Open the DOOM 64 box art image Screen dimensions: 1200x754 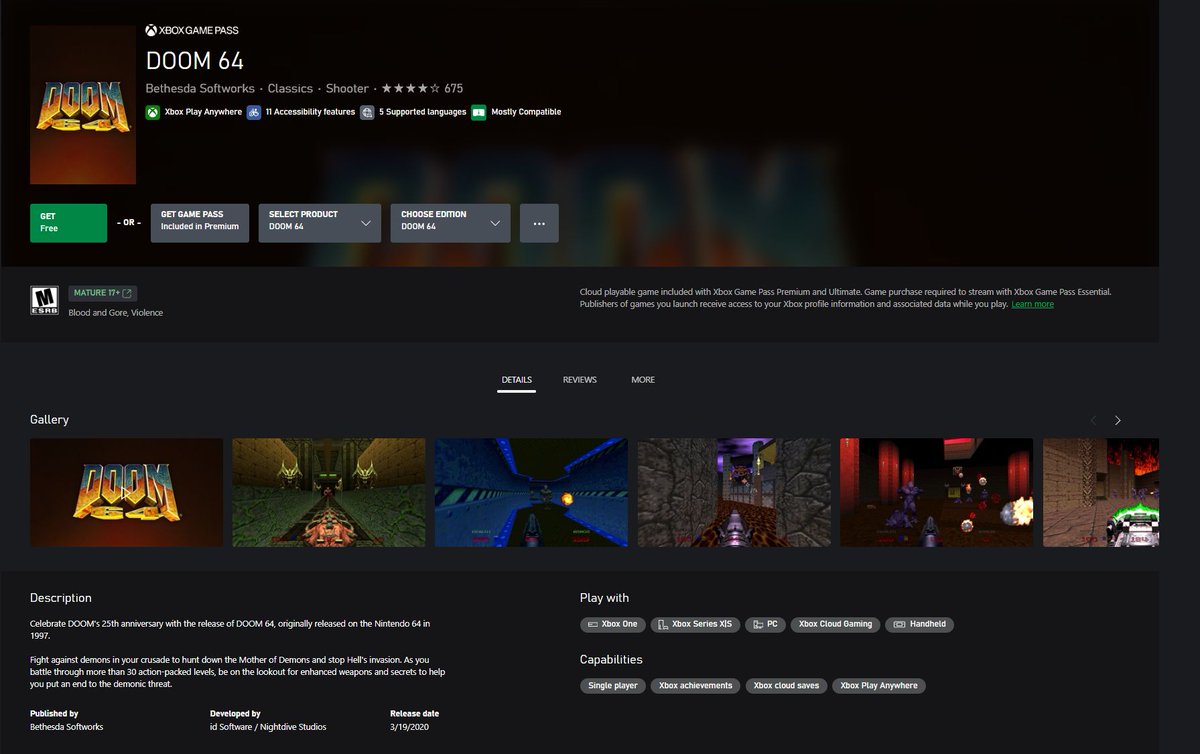(83, 105)
